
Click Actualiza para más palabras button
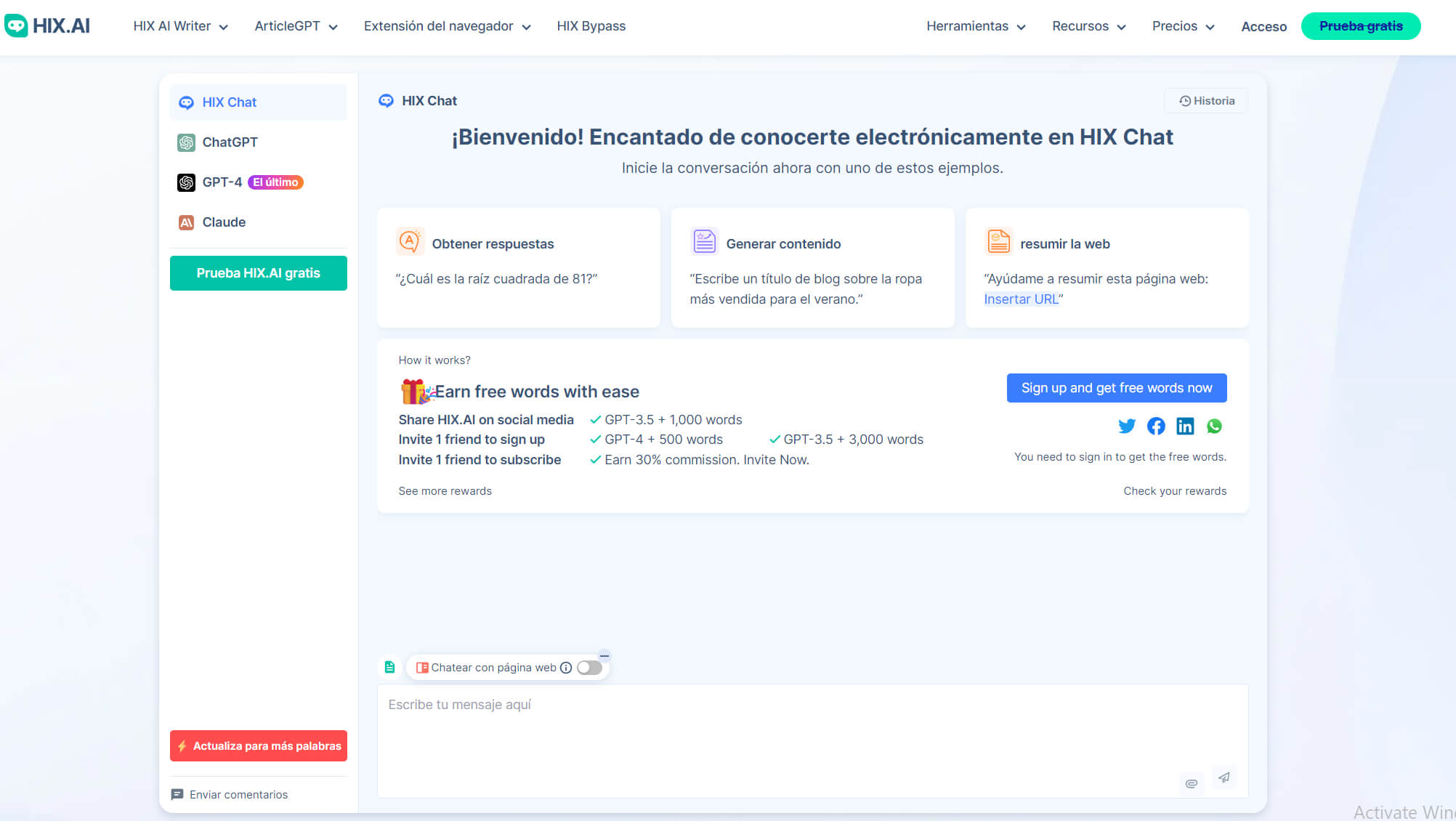click(258, 746)
